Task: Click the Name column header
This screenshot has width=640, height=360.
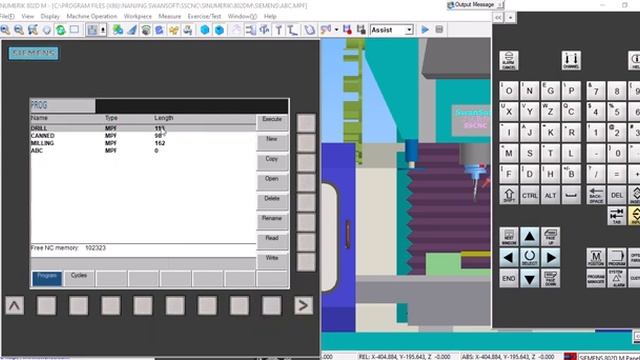Action: (x=39, y=118)
